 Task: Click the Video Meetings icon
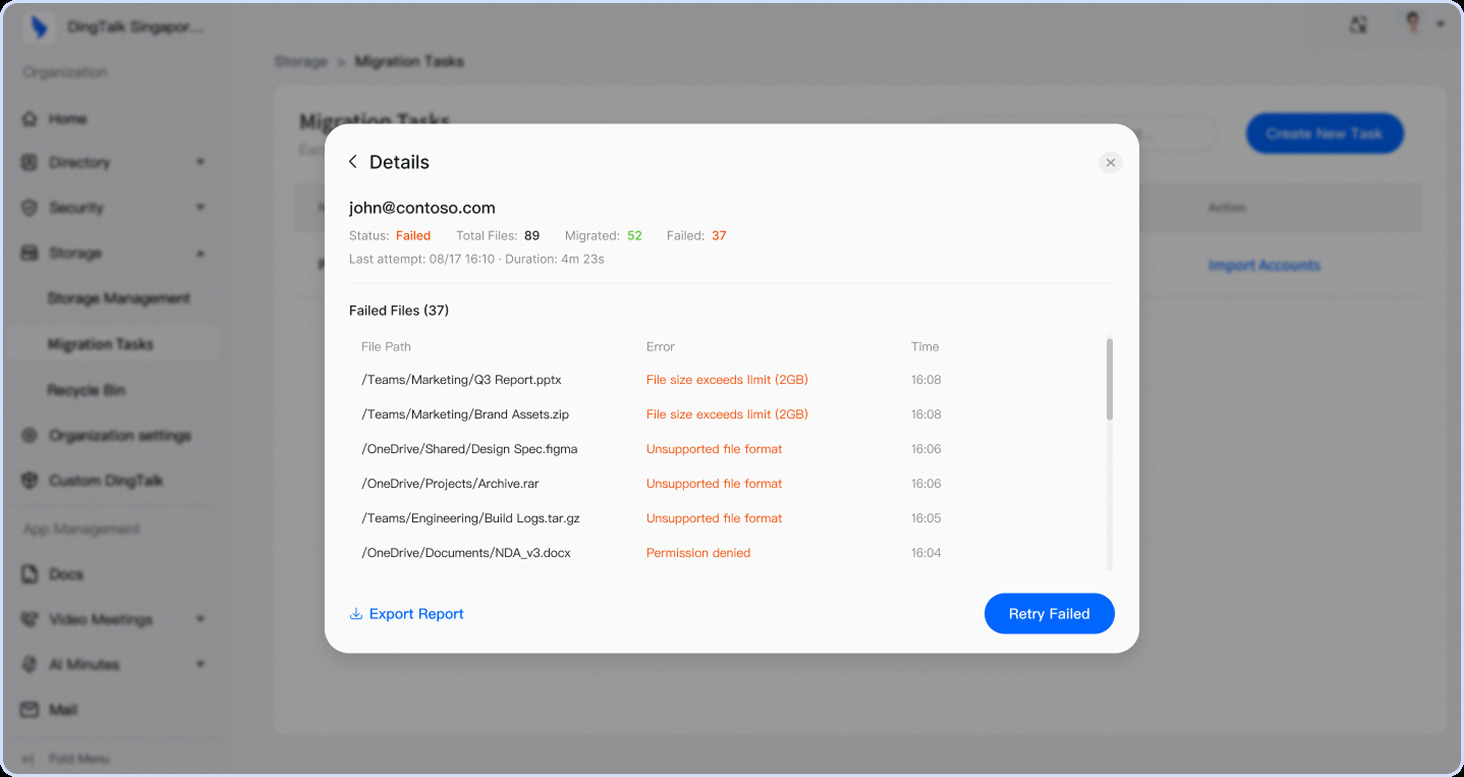pos(30,620)
